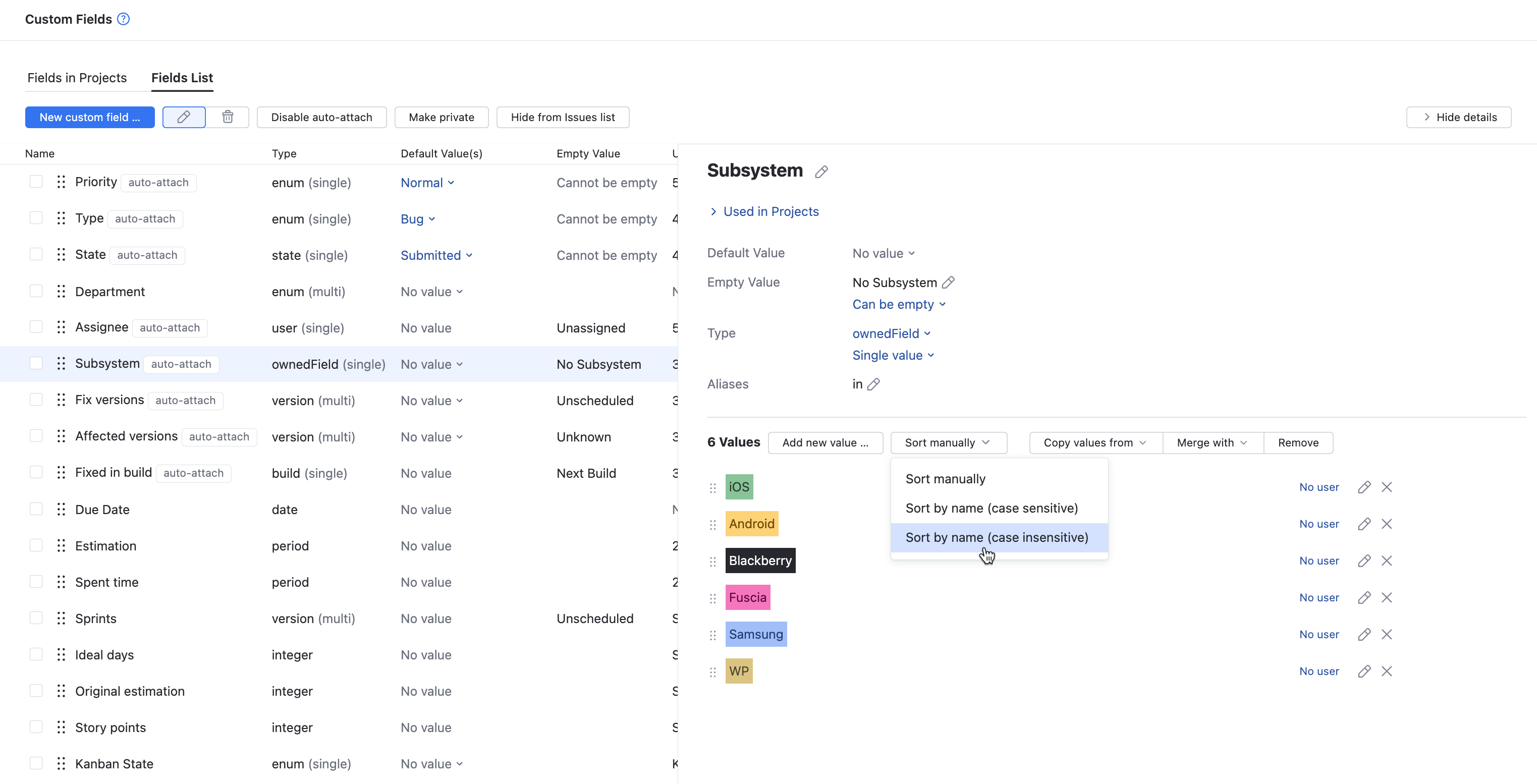Edit the No Subsystem empty value via pencil
This screenshot has height=784, width=1537.
(x=948, y=282)
